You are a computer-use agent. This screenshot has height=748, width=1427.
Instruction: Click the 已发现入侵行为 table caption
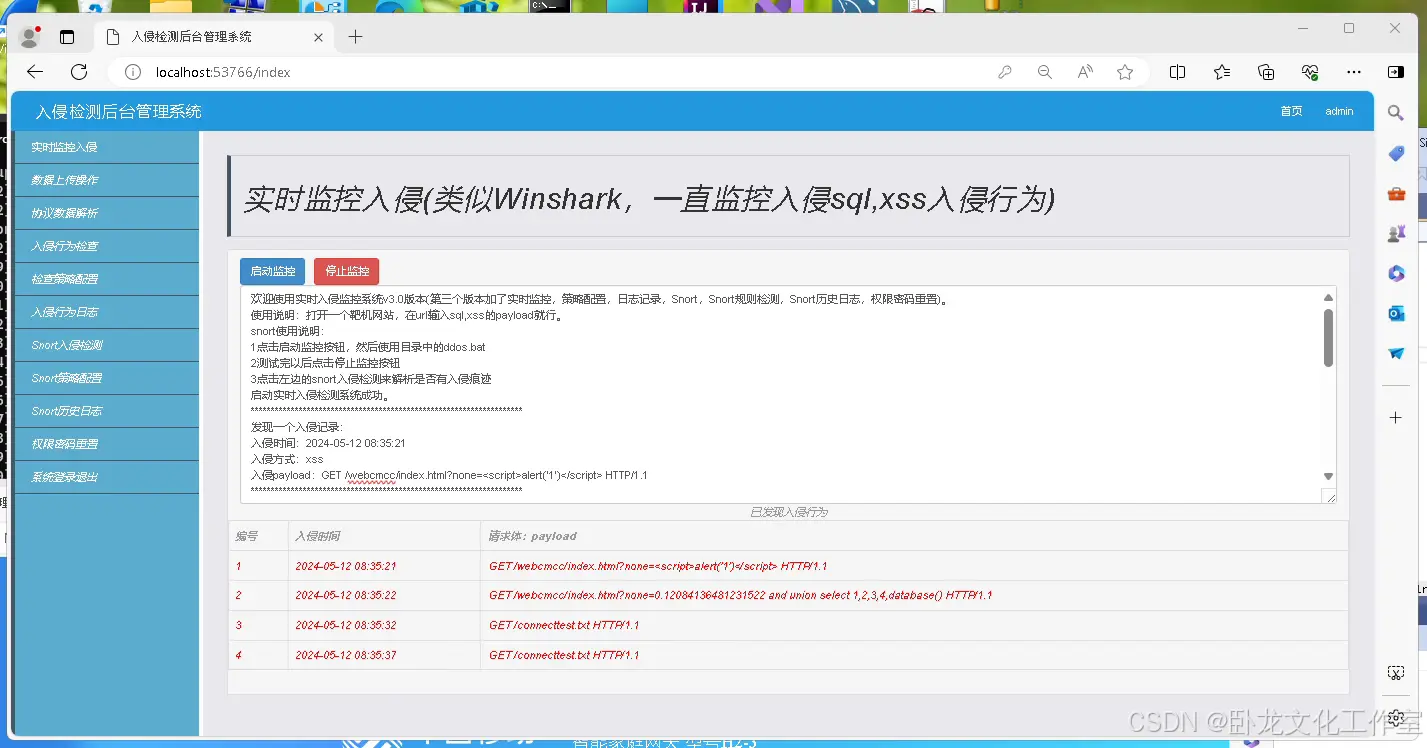click(x=788, y=512)
